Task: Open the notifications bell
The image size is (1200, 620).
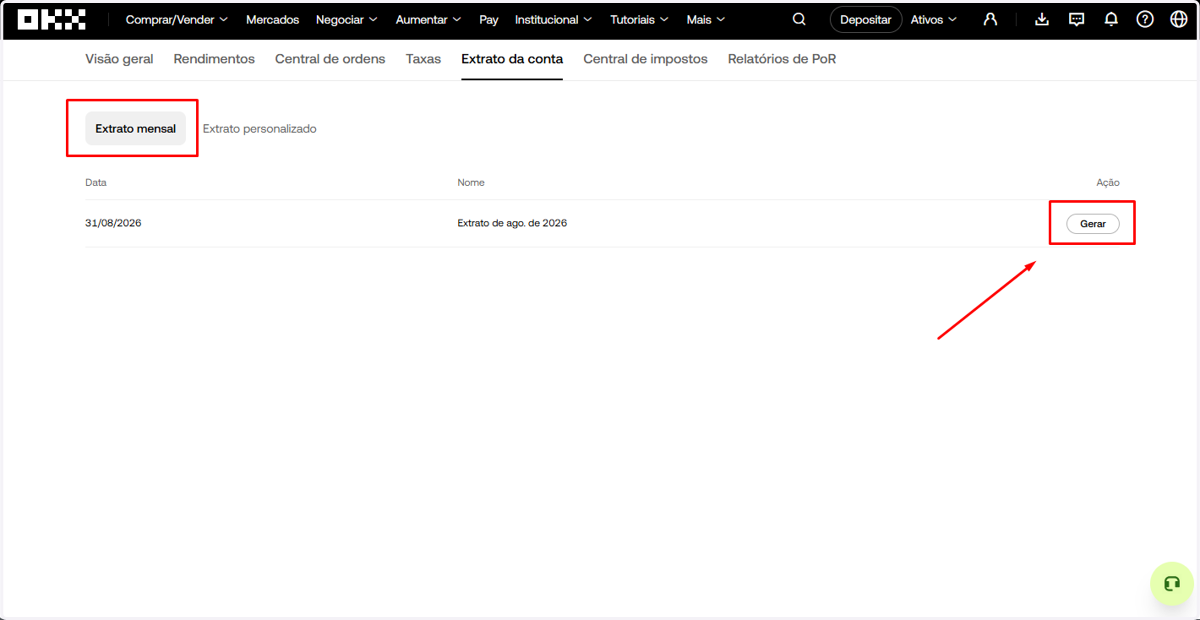Action: click(1111, 19)
